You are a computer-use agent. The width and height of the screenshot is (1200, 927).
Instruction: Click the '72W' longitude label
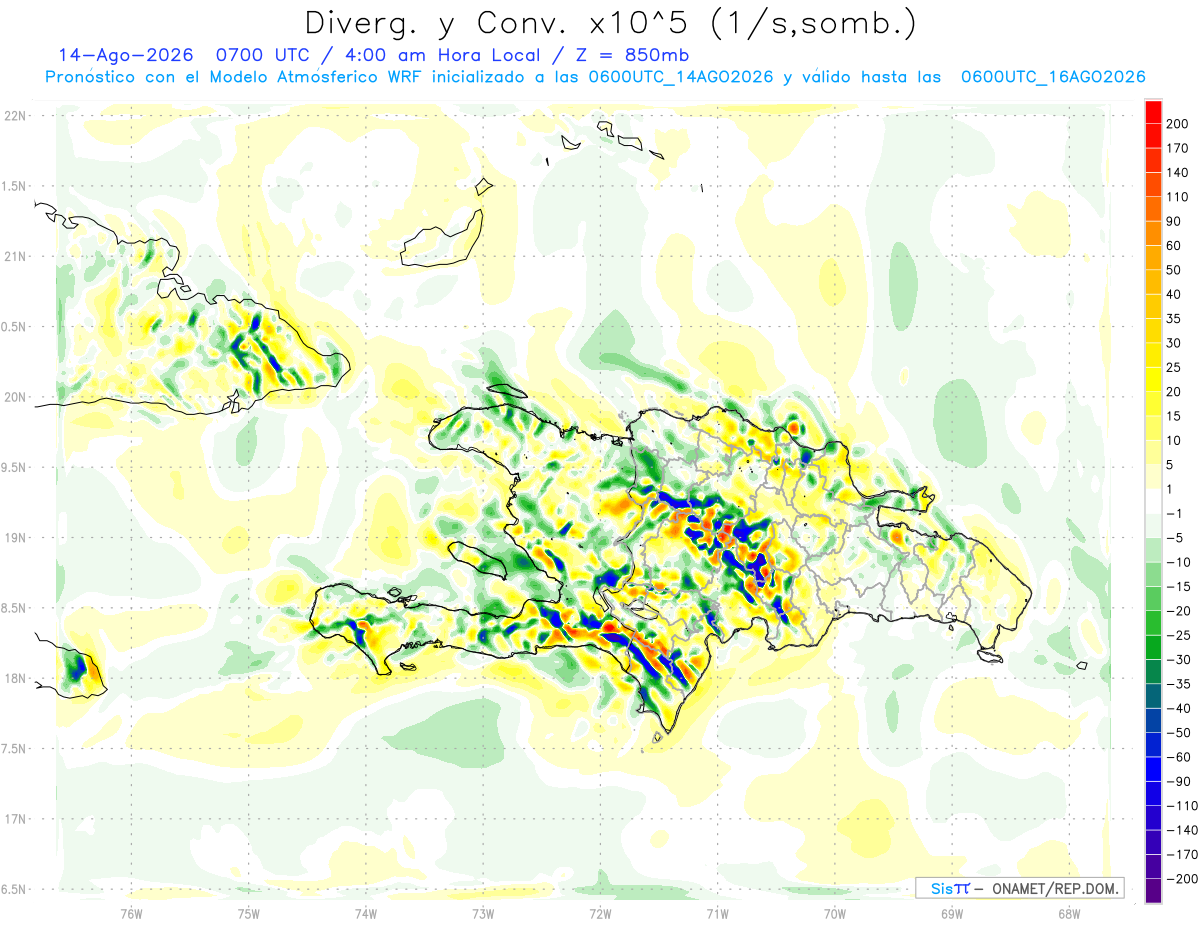pyautogui.click(x=600, y=913)
